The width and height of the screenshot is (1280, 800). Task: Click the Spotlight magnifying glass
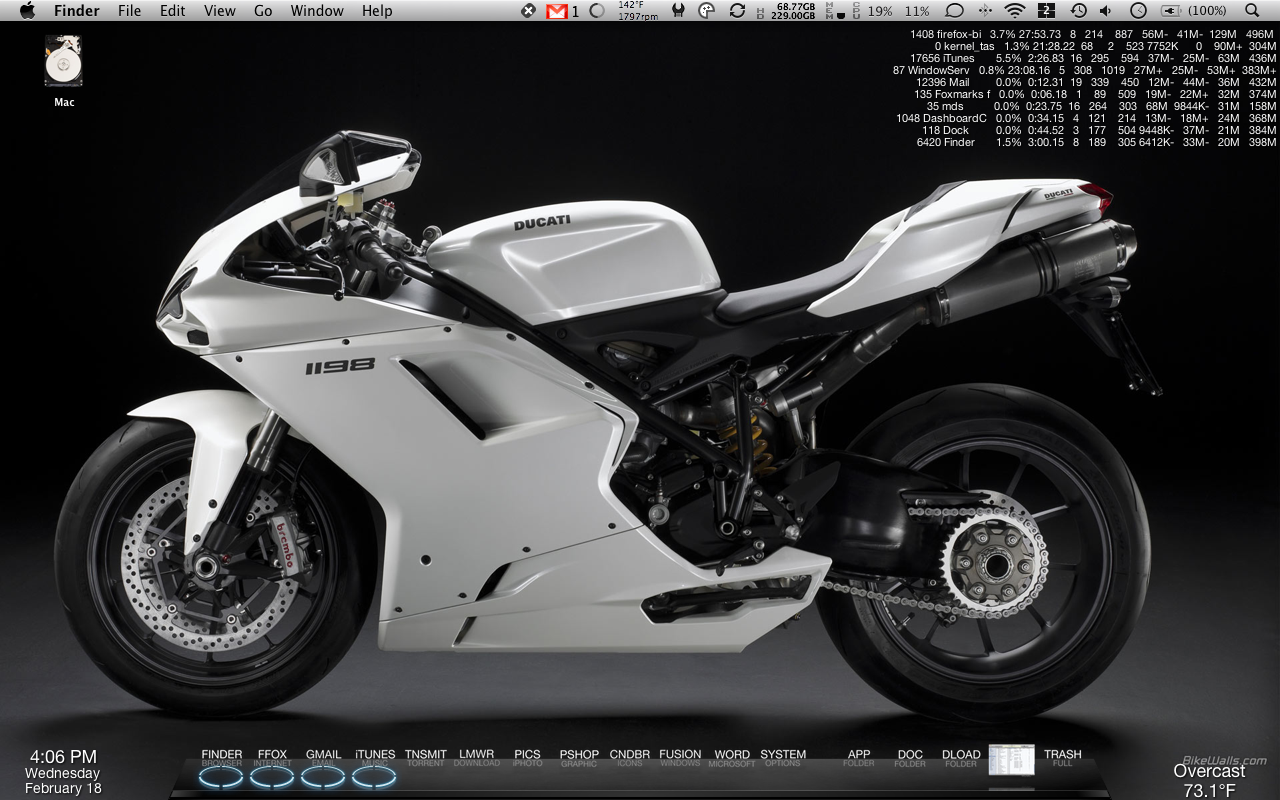1252,11
